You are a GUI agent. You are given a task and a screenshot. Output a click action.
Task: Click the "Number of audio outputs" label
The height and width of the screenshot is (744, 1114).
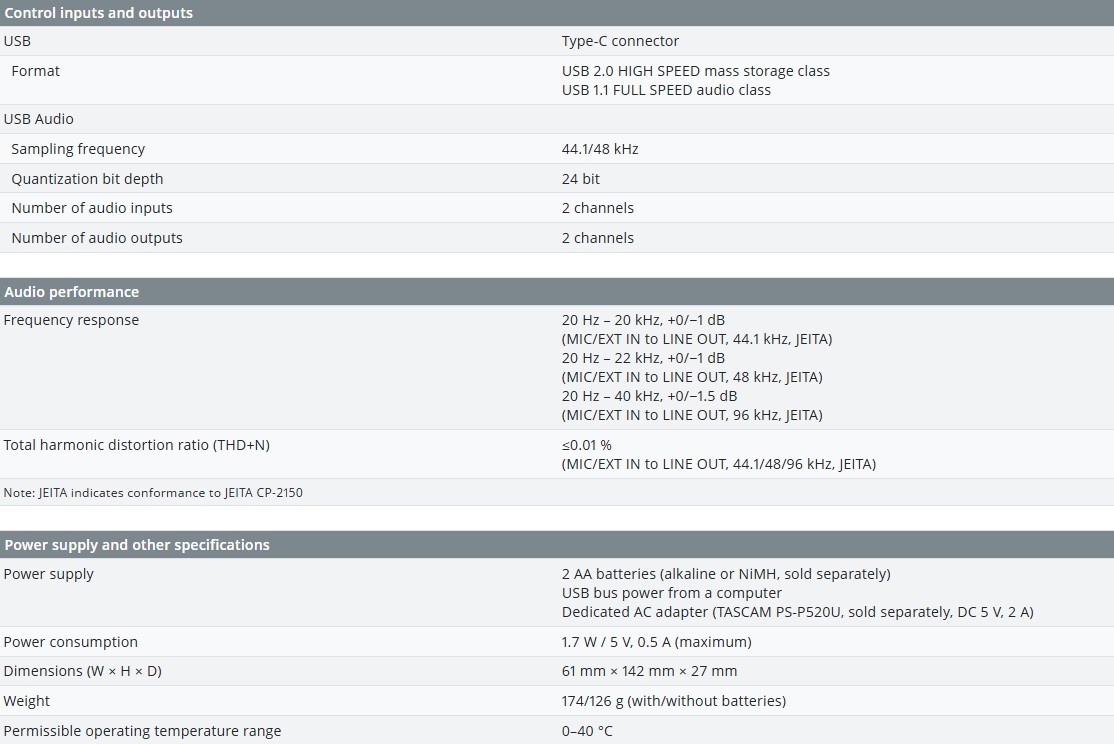(x=97, y=238)
